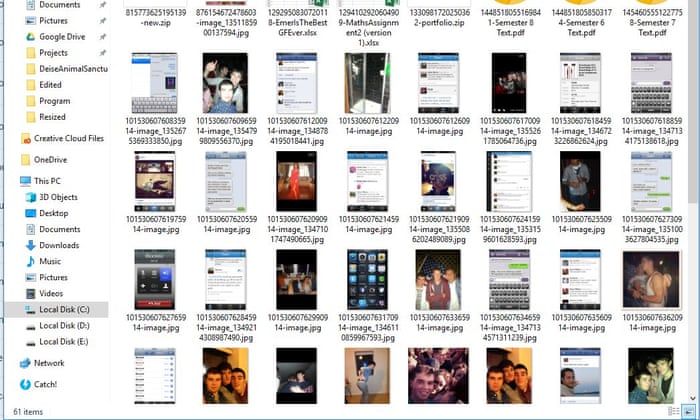
Task: Open the Google Drive folder in sidebar
Action: [x=61, y=36]
